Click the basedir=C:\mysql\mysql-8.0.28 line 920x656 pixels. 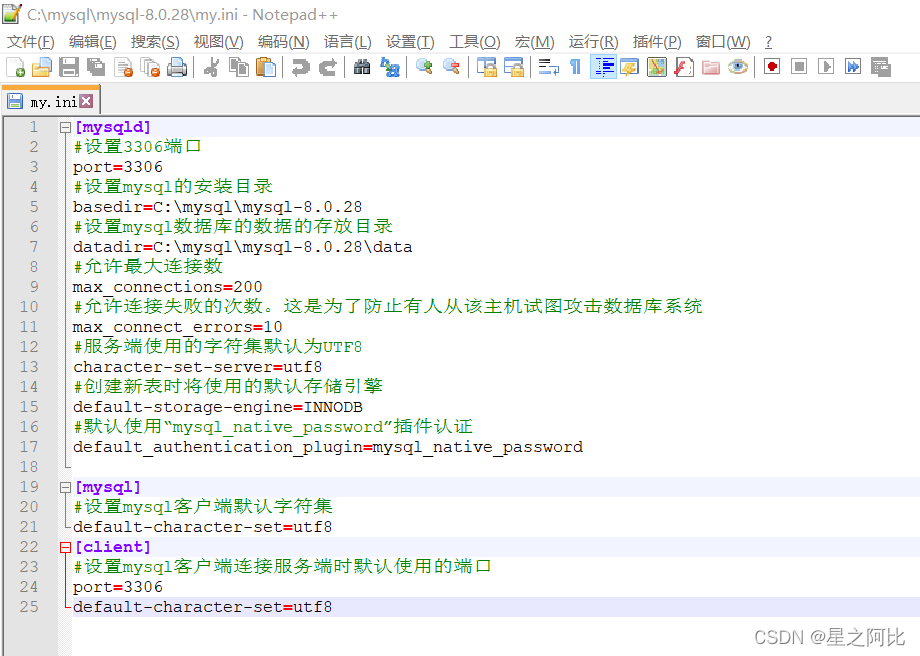click(x=217, y=207)
